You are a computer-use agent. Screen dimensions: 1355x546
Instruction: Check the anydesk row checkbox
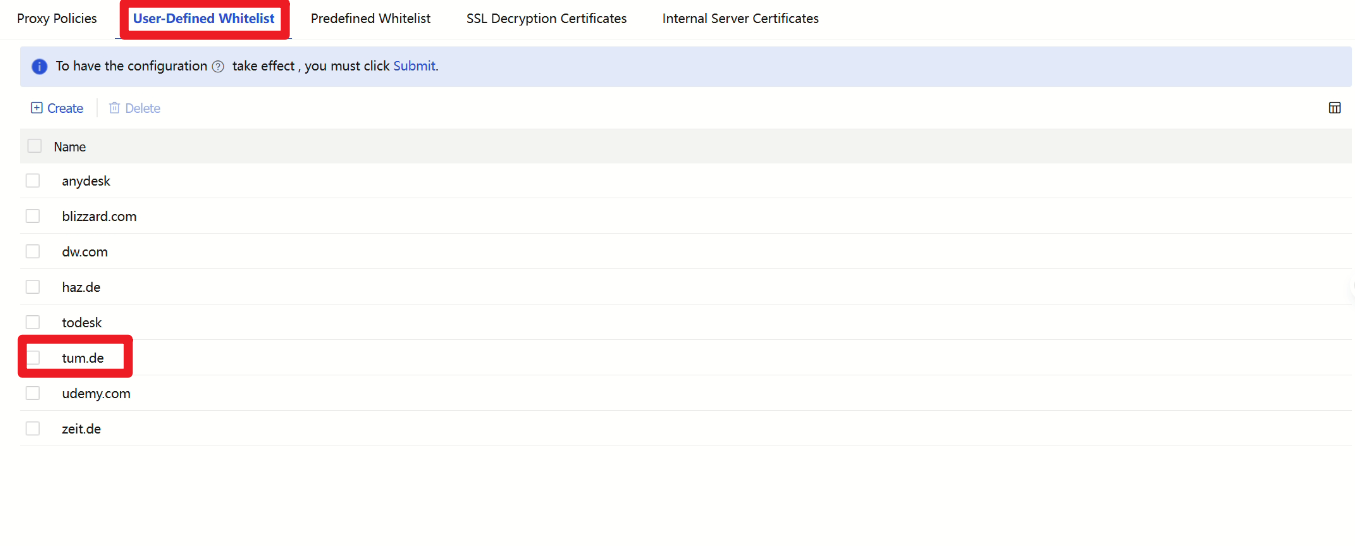coord(33,181)
